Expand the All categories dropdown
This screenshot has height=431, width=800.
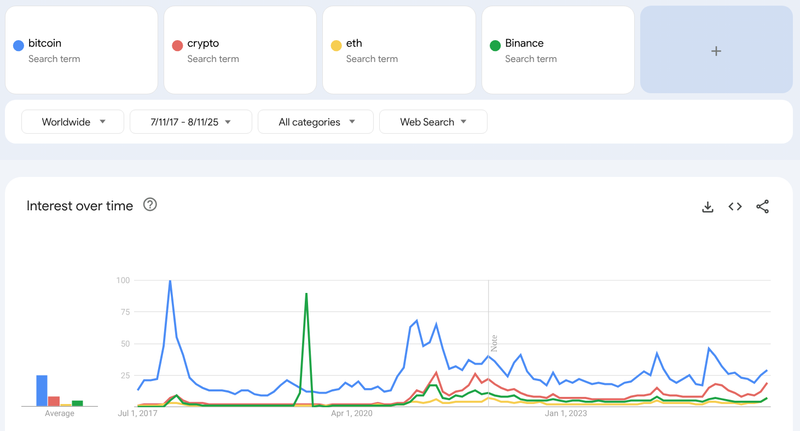pyautogui.click(x=315, y=122)
